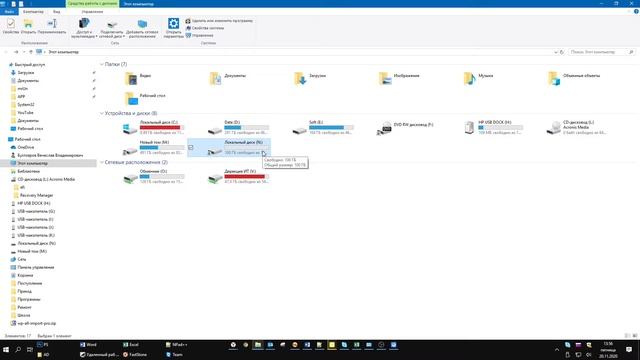Click Windows Start button on taskbar
The width and height of the screenshot is (640, 360).
[6, 350]
